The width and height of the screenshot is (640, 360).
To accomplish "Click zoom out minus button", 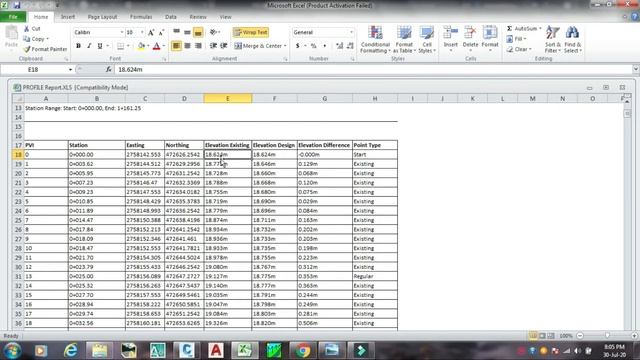I will 580,336.
